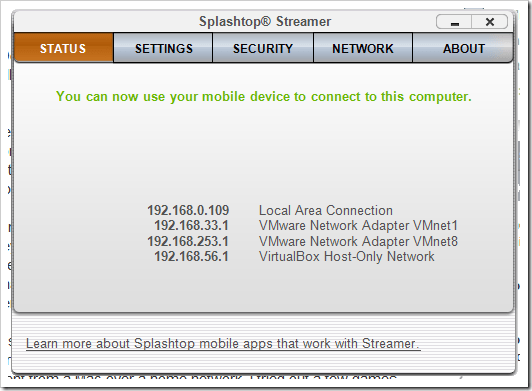Follow the Learn more about Splashtop mobile apps link
The width and height of the screenshot is (532, 391).
[223, 343]
